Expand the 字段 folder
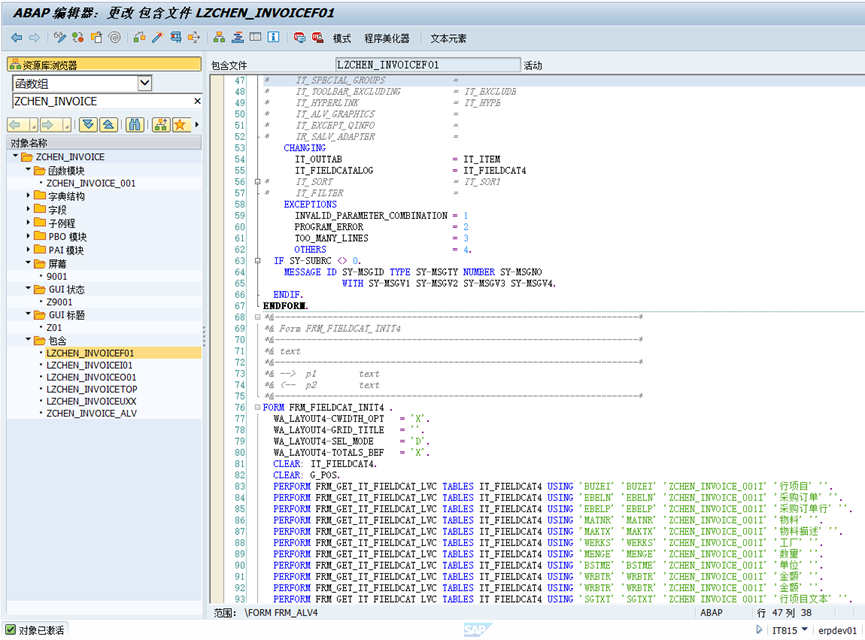Screen dimensions: 865x640 tap(28, 209)
